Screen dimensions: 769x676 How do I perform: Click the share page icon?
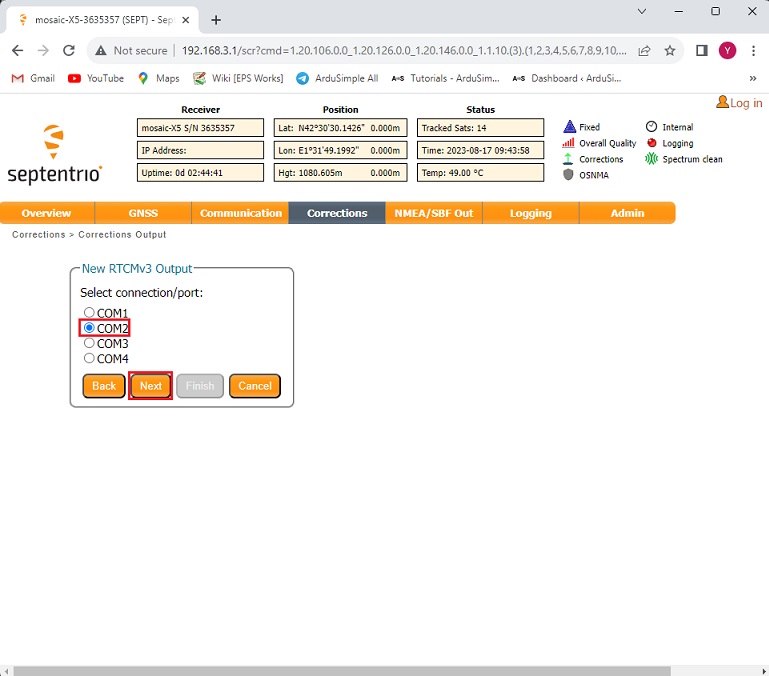click(645, 50)
